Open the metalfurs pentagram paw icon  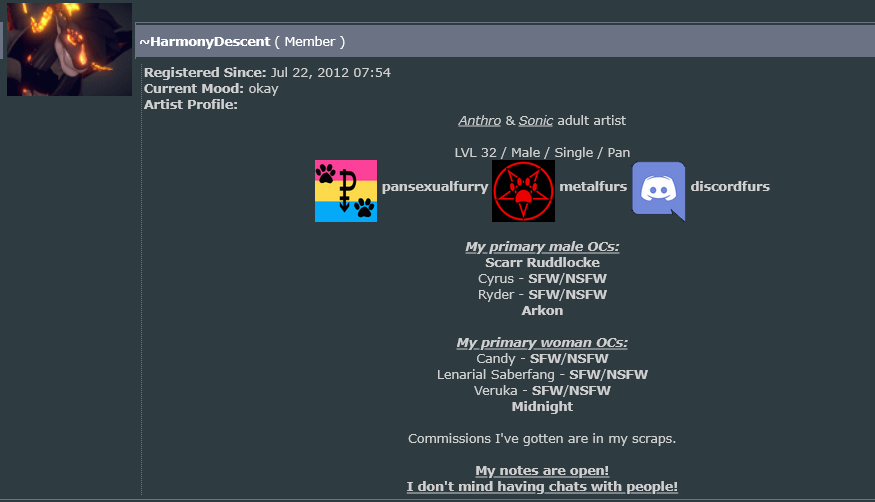[523, 191]
